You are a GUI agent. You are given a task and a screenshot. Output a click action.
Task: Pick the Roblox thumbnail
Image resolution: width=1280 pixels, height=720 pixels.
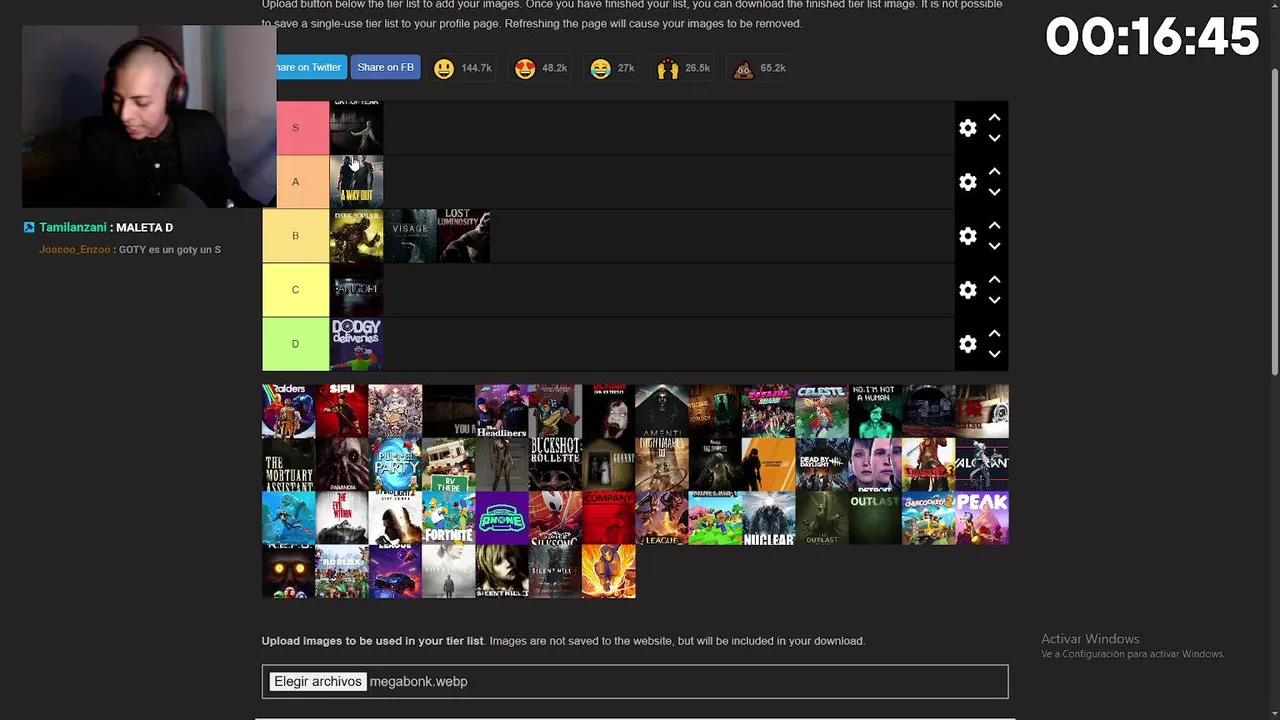click(x=342, y=572)
